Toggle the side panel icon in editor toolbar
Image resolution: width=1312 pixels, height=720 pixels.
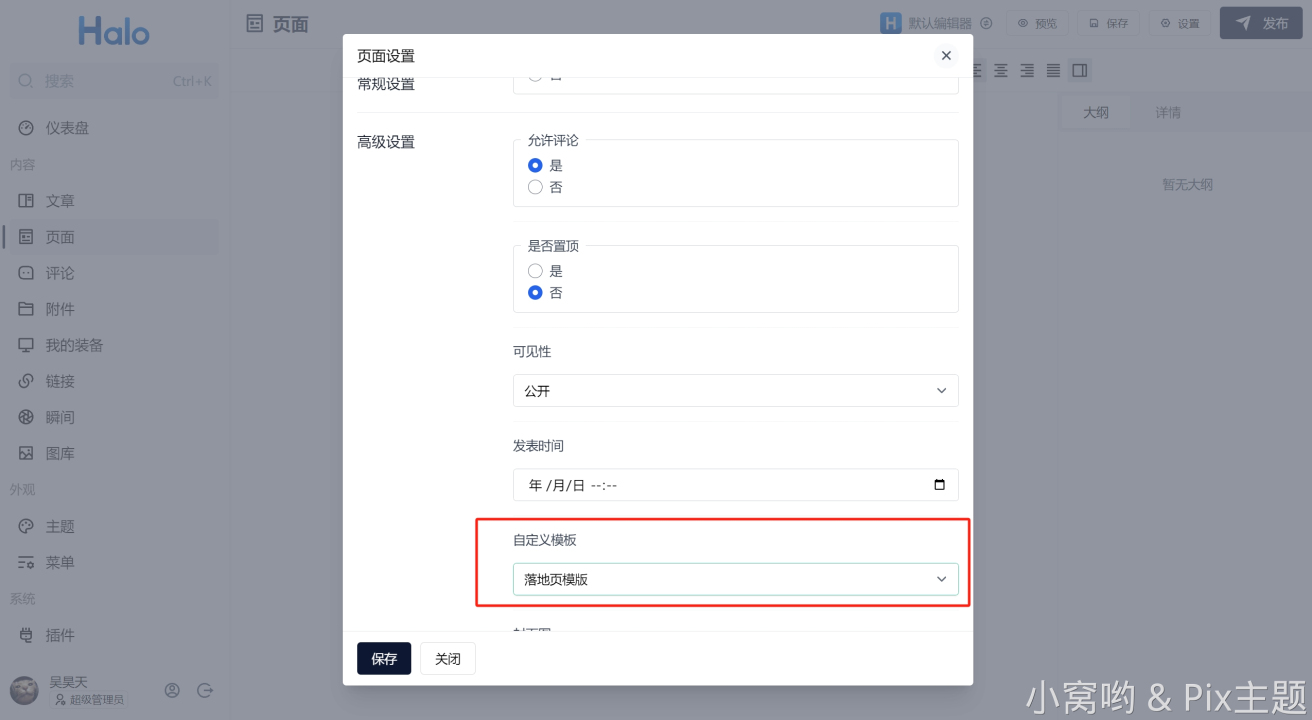pos(1079,70)
